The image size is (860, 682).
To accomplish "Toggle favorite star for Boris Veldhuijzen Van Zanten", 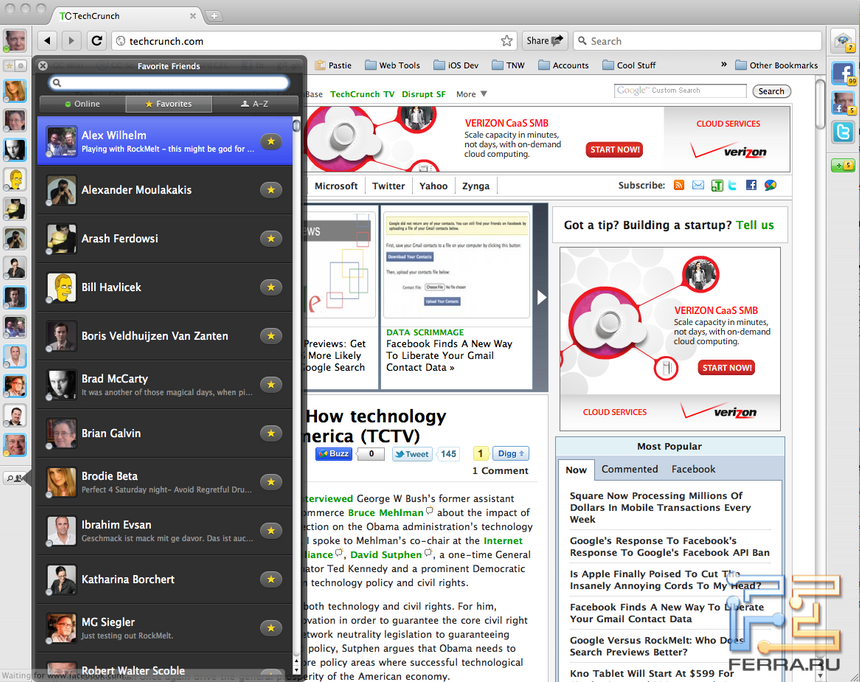I will (x=271, y=336).
